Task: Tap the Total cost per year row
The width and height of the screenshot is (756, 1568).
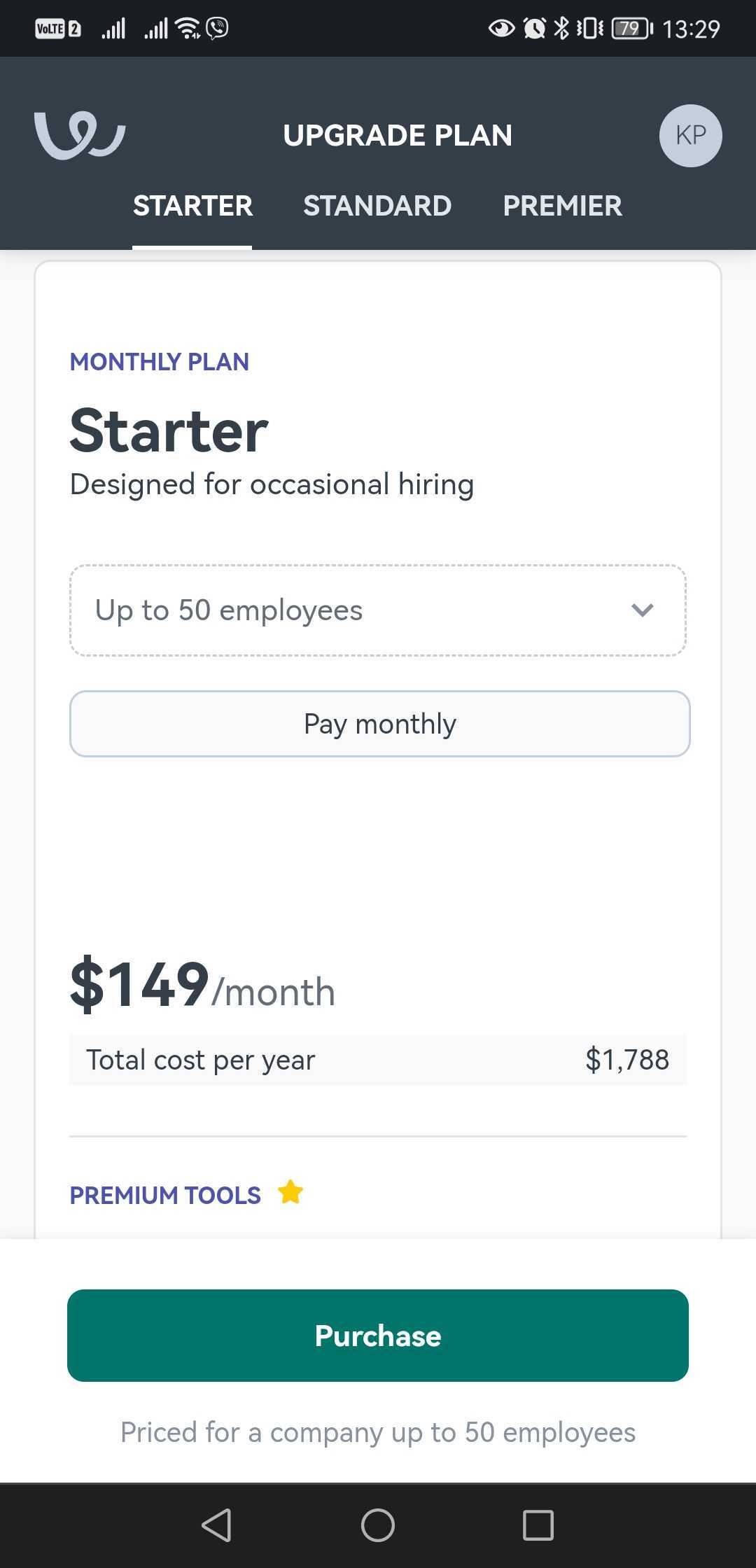Action: point(378,1059)
